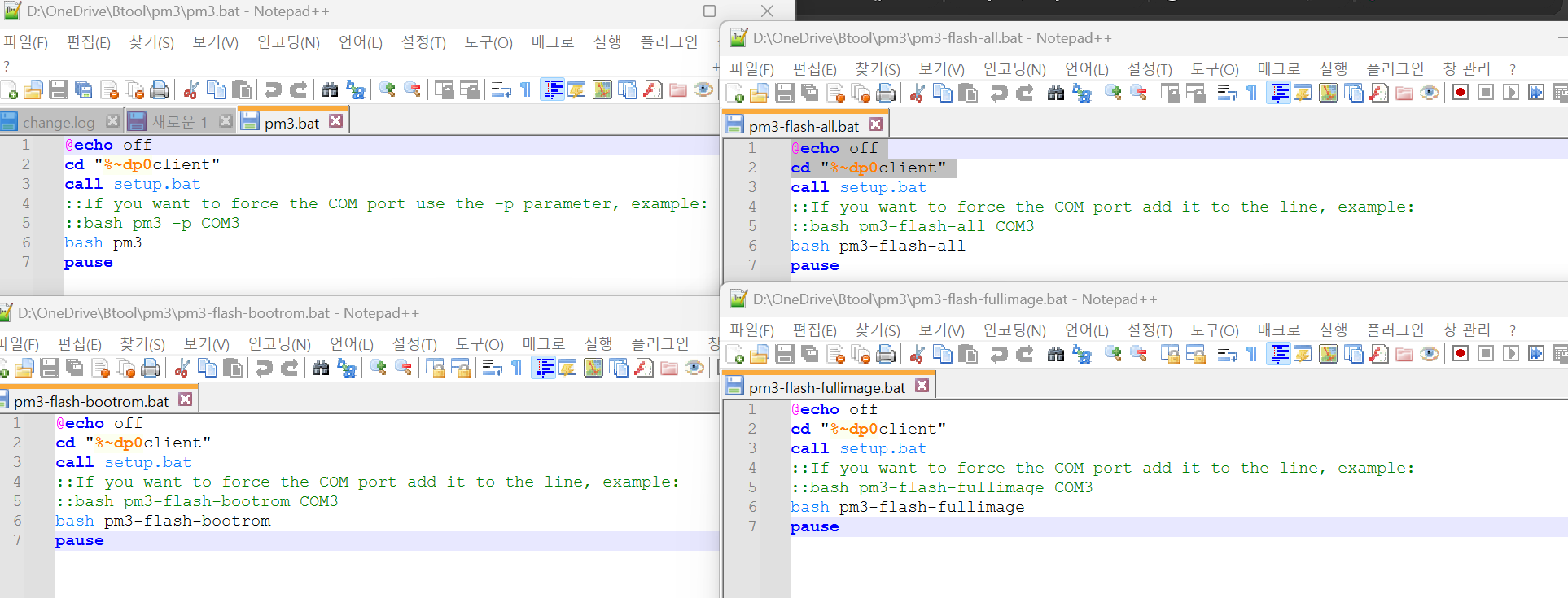Switch to 새로운 1 tab
The width and height of the screenshot is (1568, 598).
coord(180,121)
